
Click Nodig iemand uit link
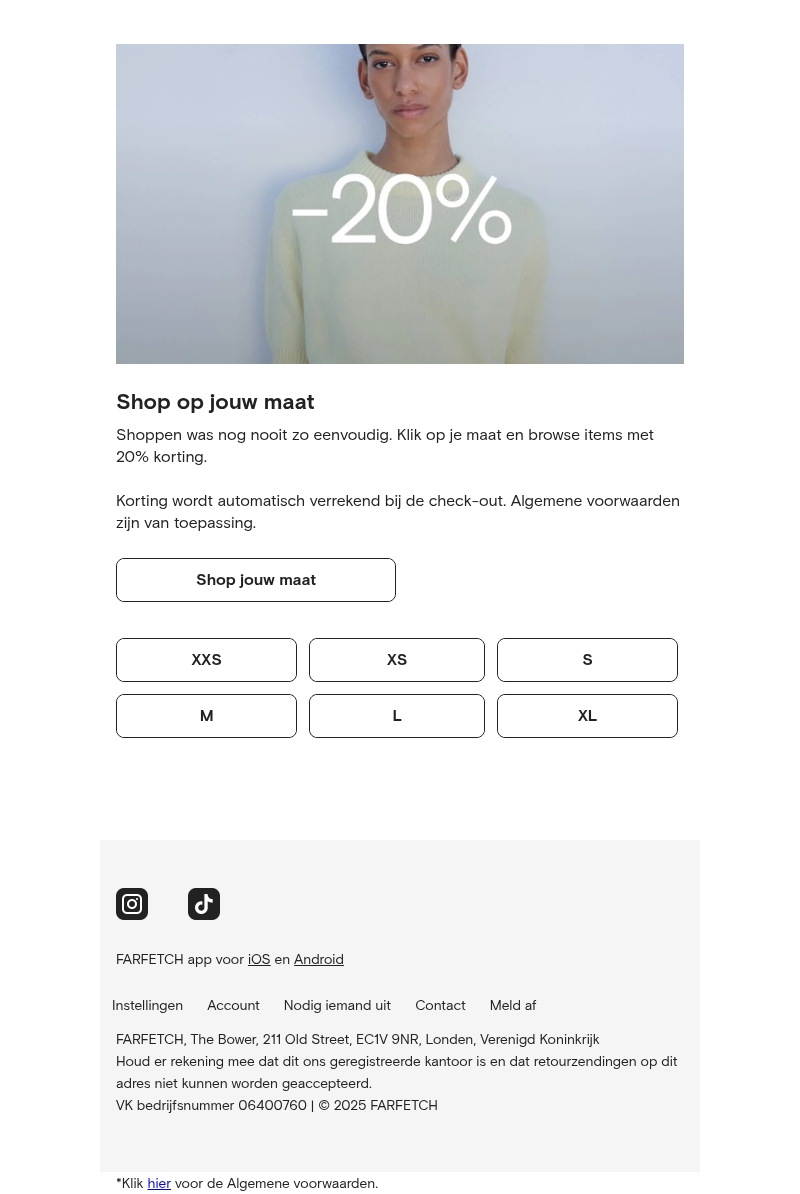tap(337, 1005)
